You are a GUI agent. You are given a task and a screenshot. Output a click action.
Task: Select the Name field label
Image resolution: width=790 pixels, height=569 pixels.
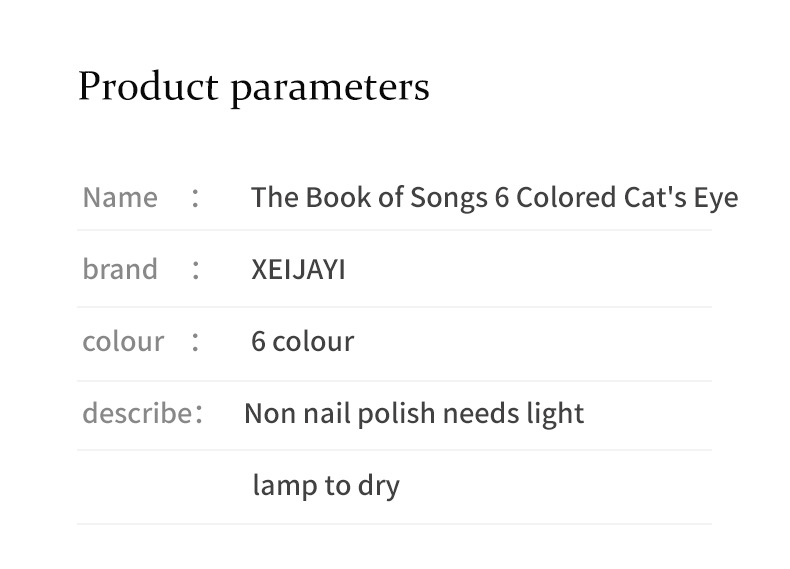click(x=119, y=197)
